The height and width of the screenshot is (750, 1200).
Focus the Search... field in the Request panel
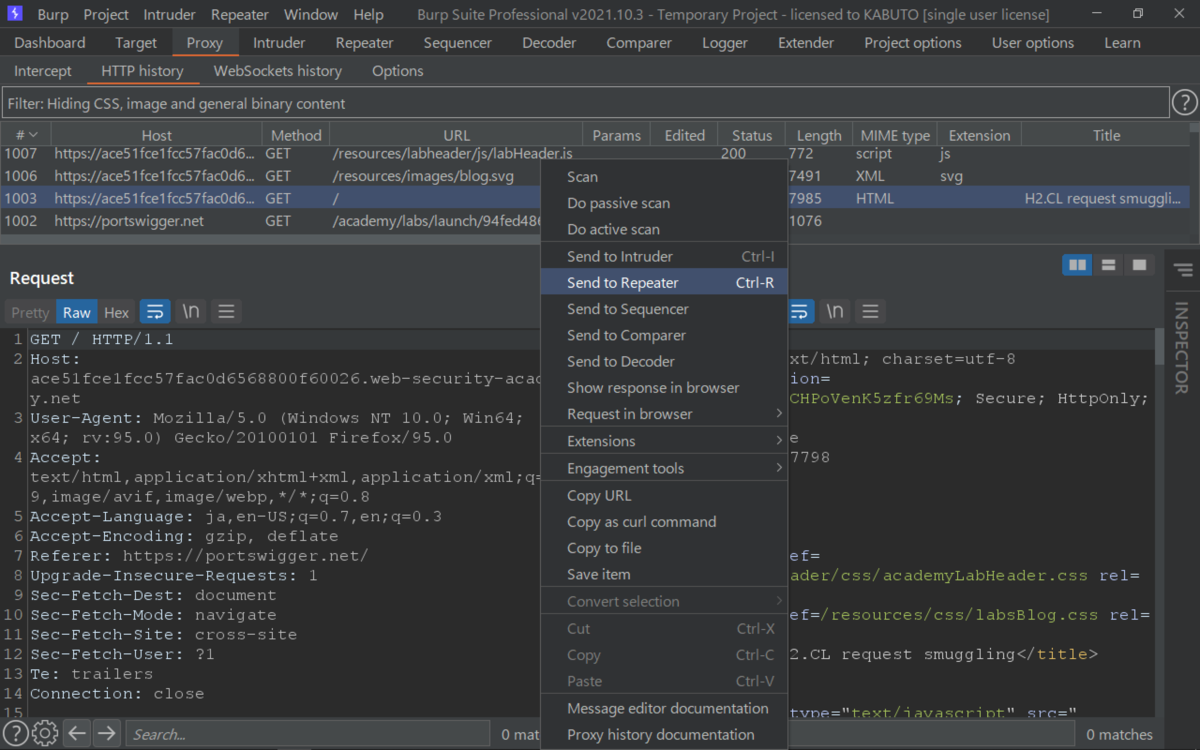(308, 734)
